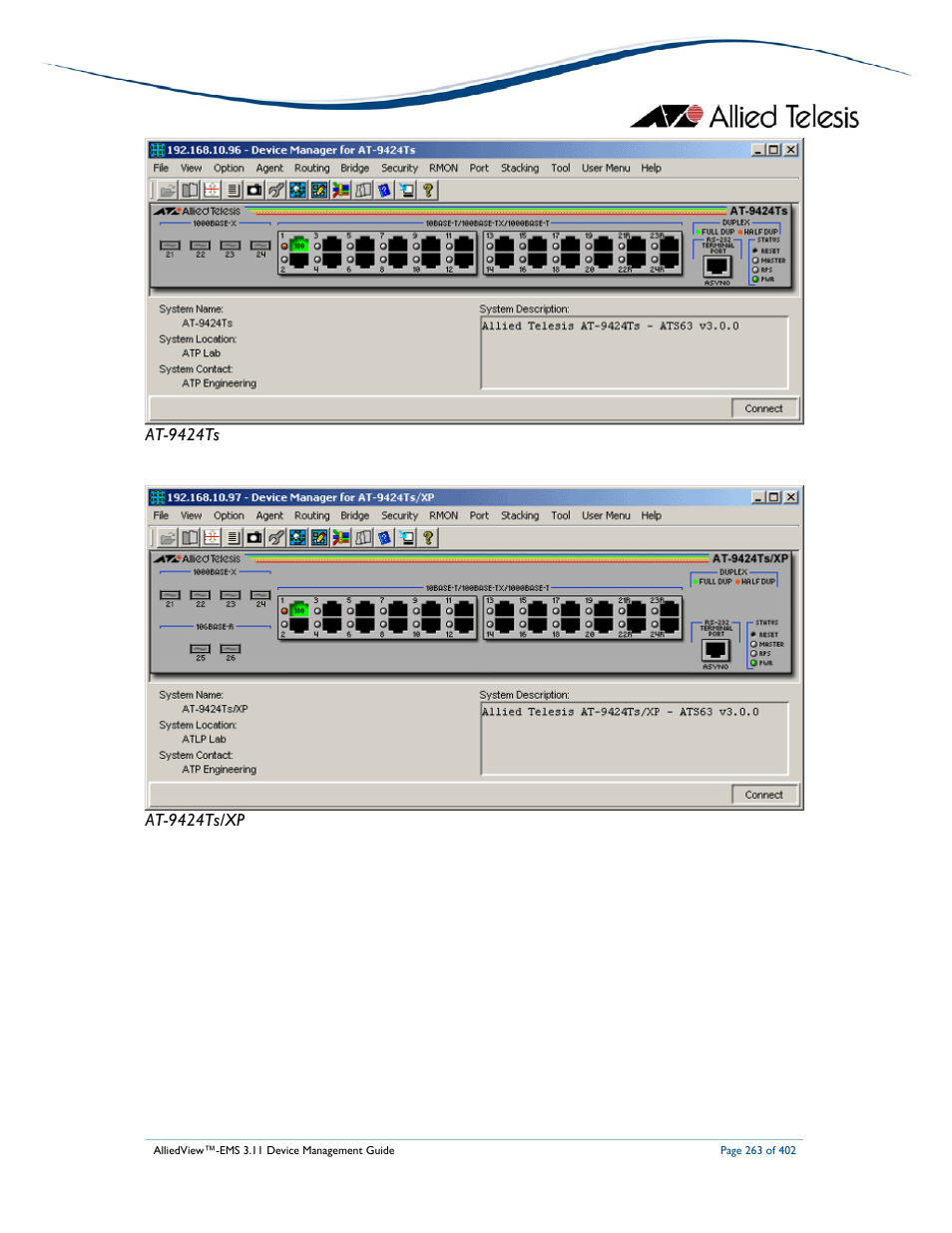The width and height of the screenshot is (952, 1233).
Task: Select port 2 on the 192.168.10.96 switch panel
Action: (x=298, y=262)
